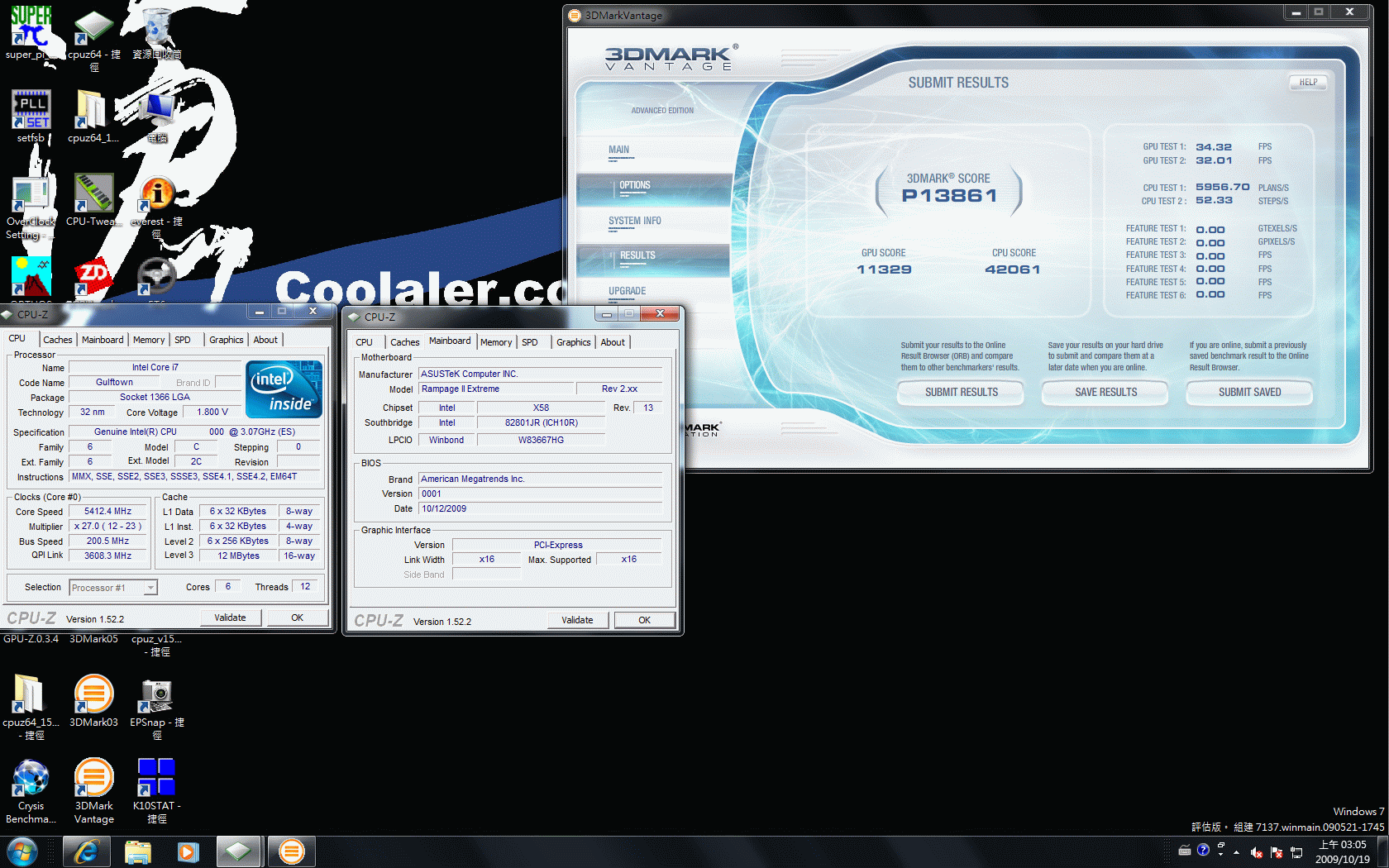This screenshot has height=868, width=1389.
Task: Launch the CPU-Tweaker shortcut icon
Action: tap(93, 200)
